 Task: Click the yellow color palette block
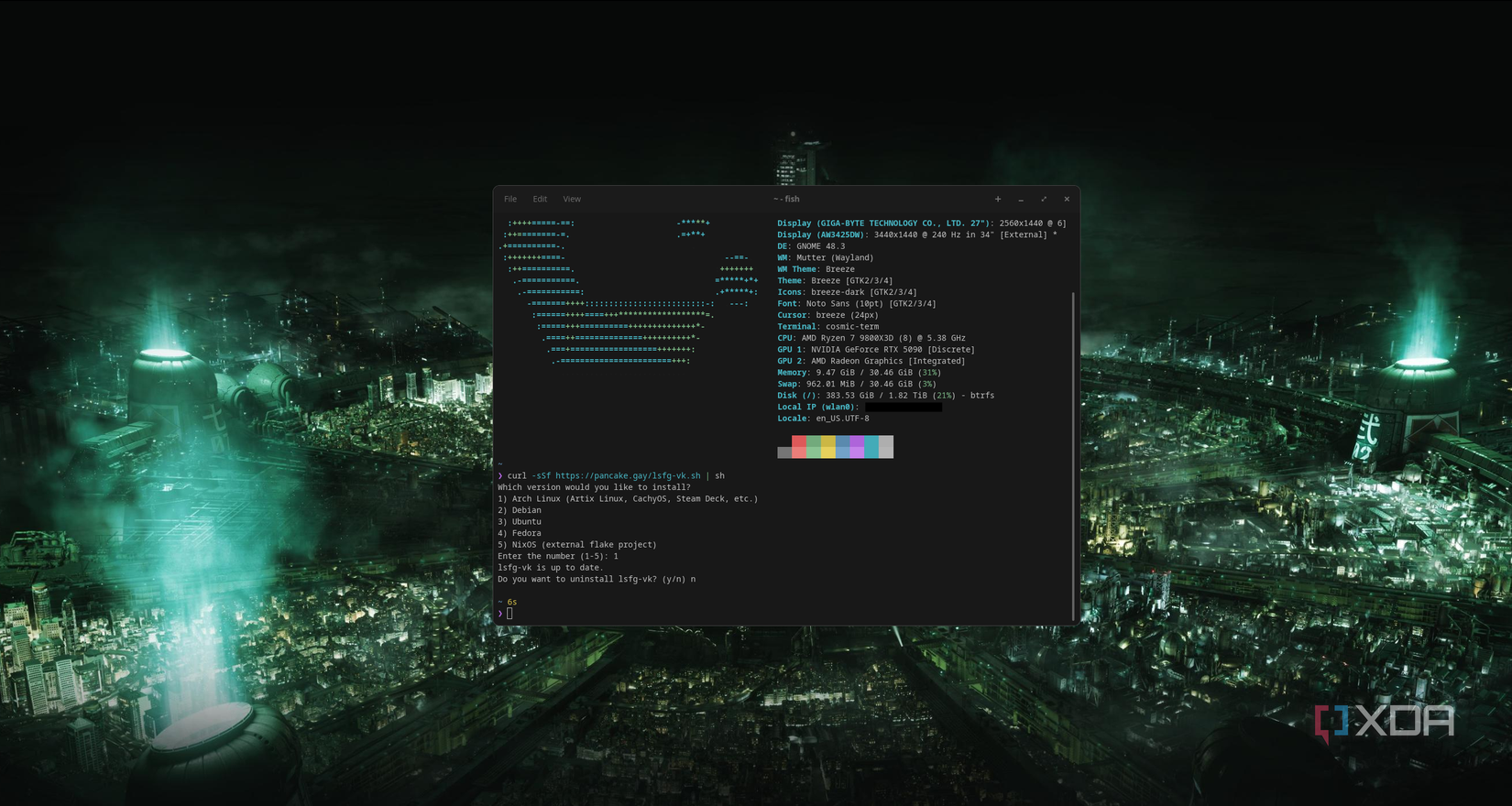828,446
